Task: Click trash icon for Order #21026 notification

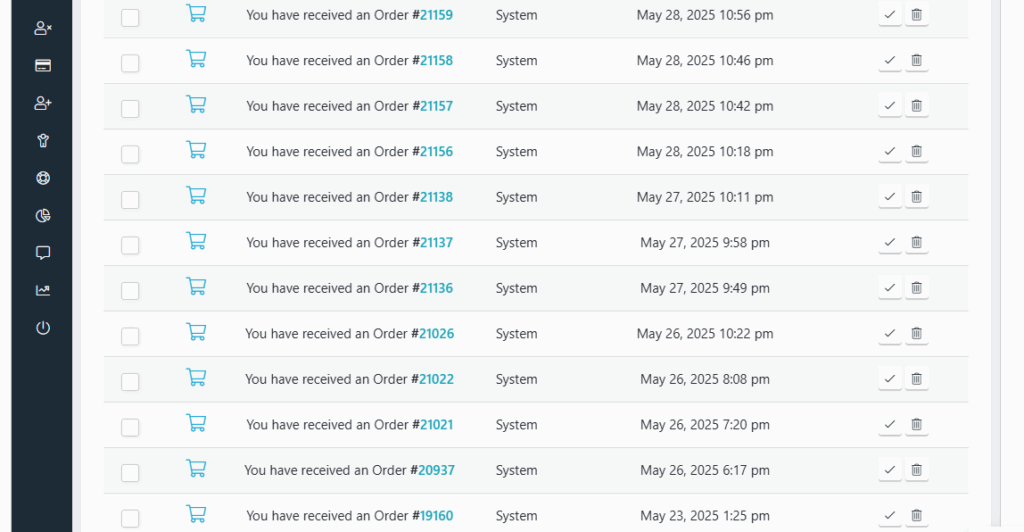Action: click(x=916, y=334)
